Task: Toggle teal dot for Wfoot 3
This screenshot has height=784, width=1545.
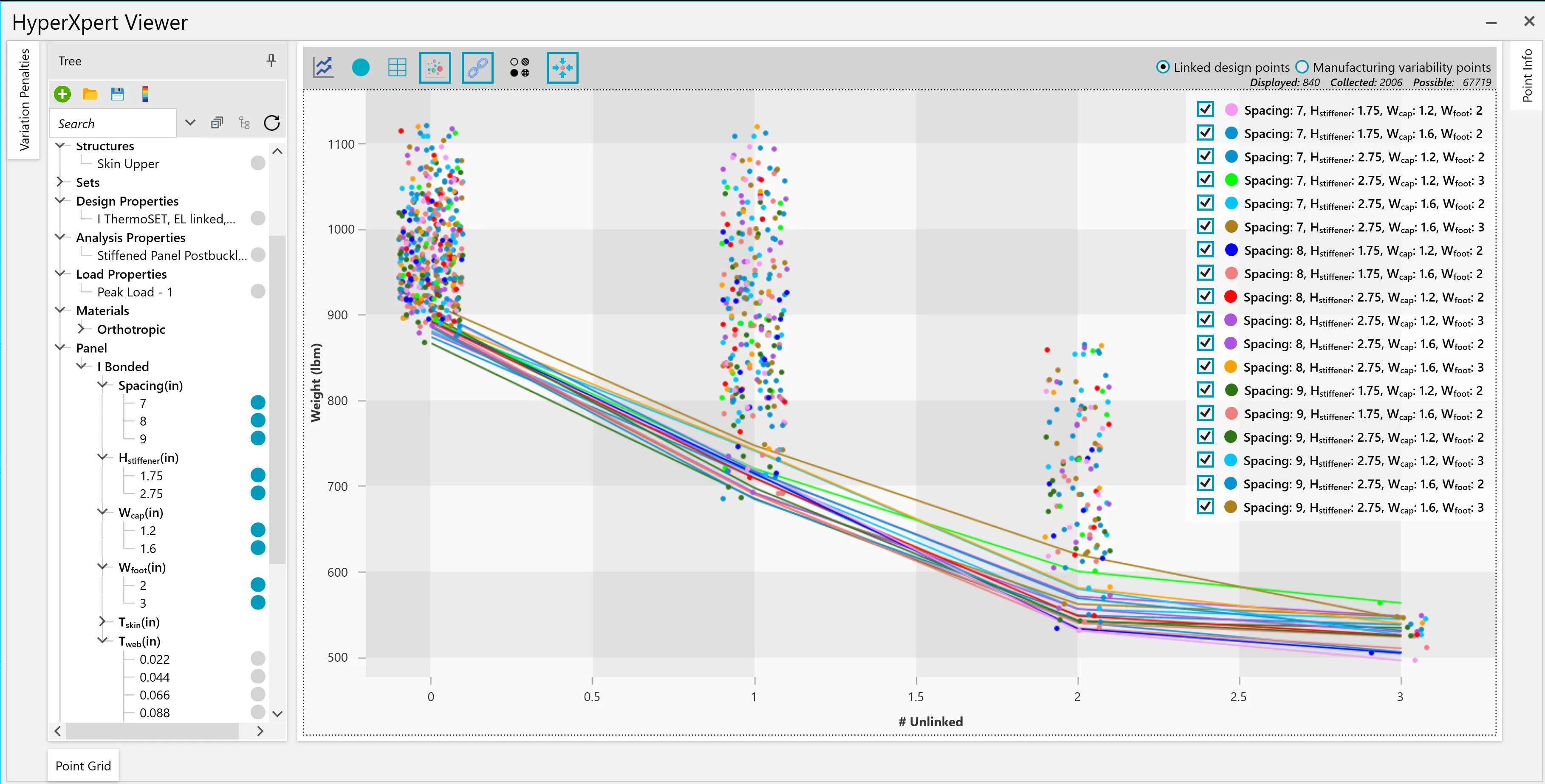Action: click(258, 603)
